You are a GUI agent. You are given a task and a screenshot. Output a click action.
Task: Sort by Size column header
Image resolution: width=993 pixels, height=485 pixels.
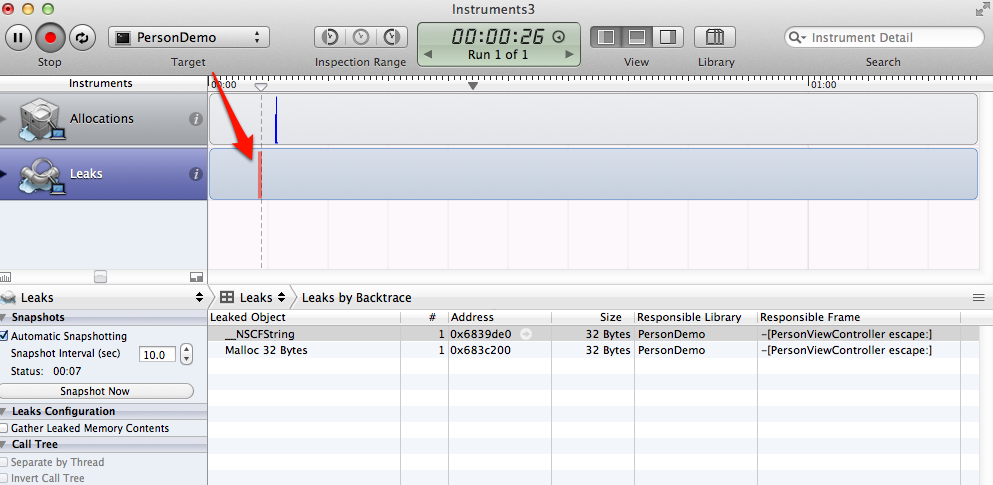click(x=593, y=317)
